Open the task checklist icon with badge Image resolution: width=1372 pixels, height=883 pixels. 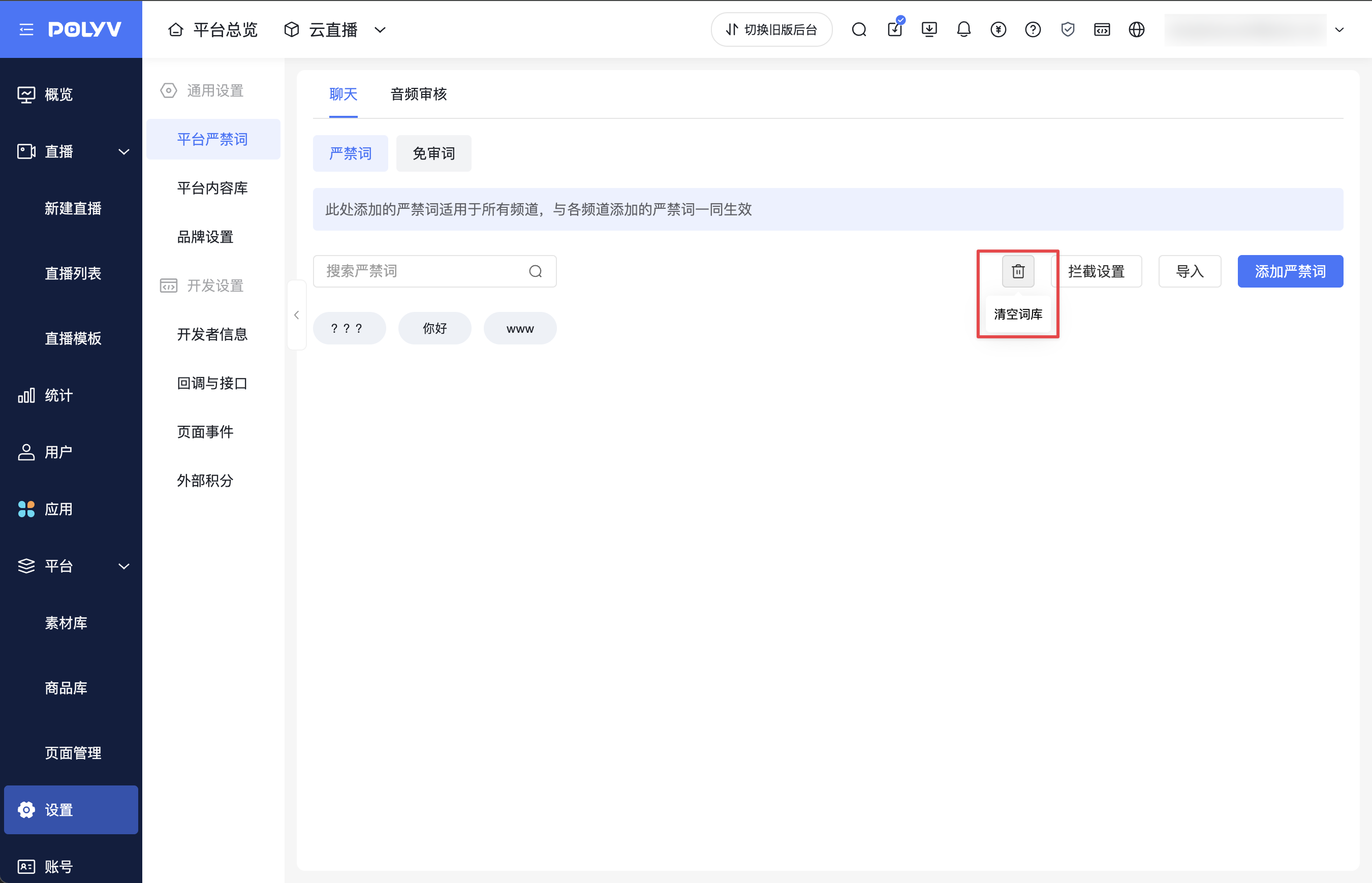click(x=895, y=28)
